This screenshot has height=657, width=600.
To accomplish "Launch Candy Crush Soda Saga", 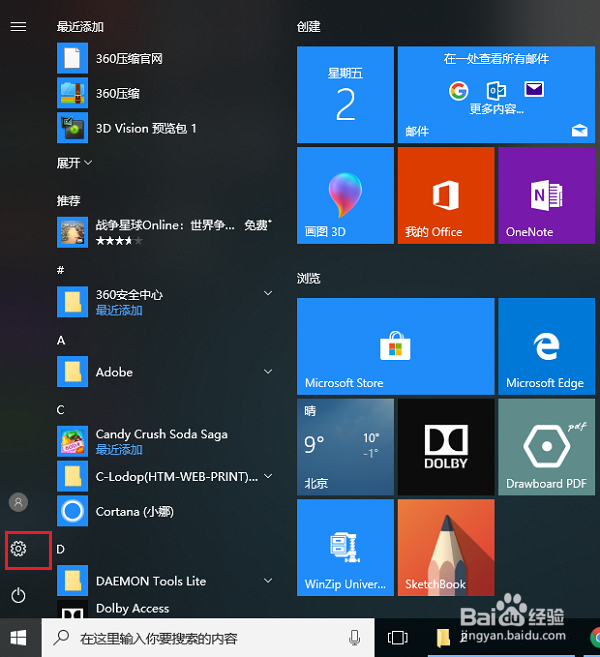I will pos(165,441).
